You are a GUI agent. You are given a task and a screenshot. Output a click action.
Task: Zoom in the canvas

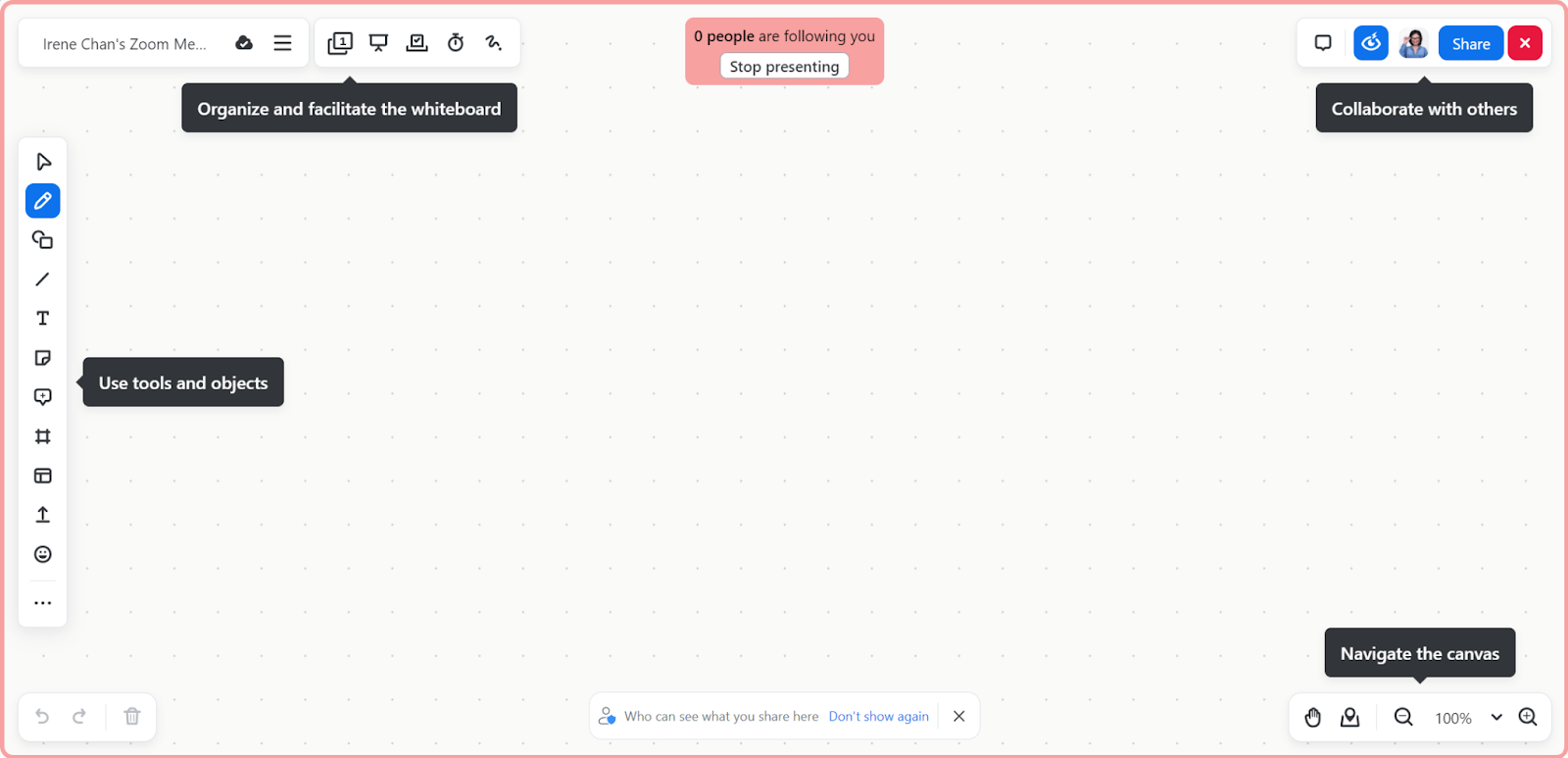click(x=1528, y=718)
